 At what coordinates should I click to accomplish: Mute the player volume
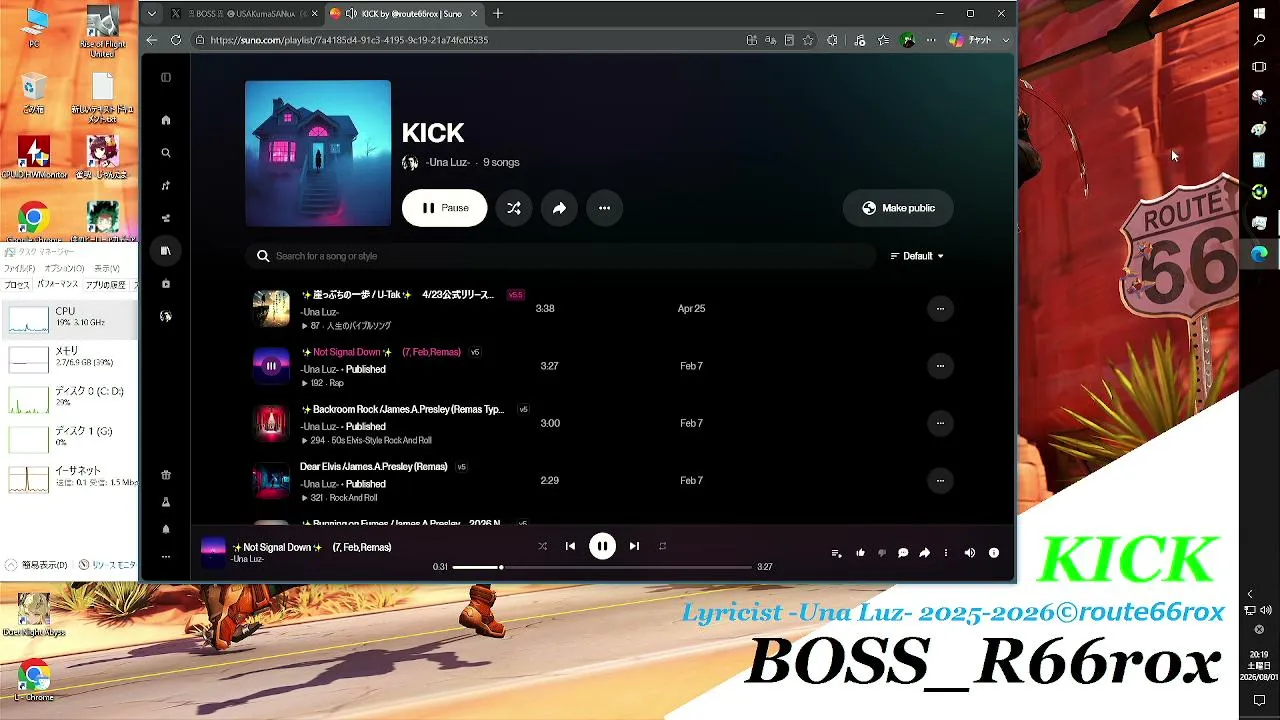pos(969,553)
